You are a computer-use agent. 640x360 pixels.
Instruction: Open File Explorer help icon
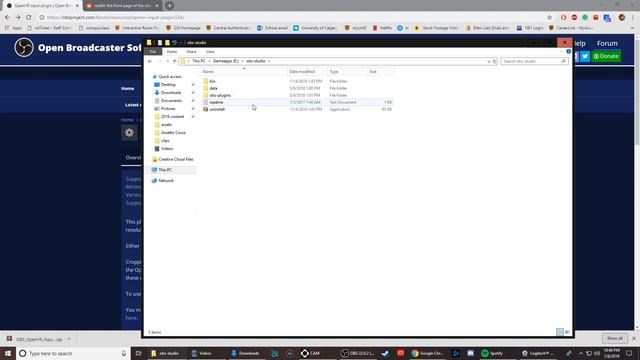coord(568,51)
